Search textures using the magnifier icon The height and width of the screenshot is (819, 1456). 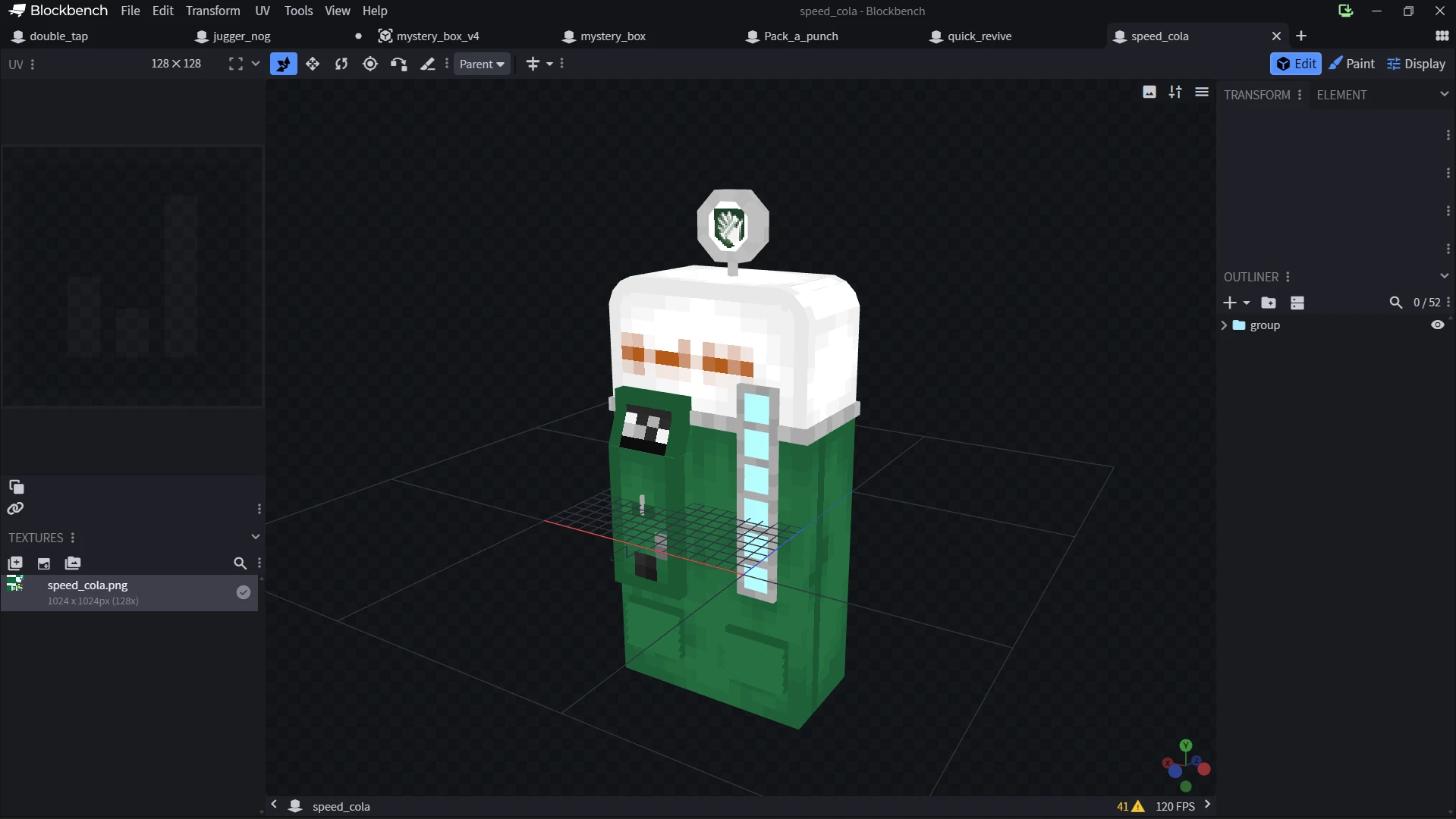pos(240,563)
